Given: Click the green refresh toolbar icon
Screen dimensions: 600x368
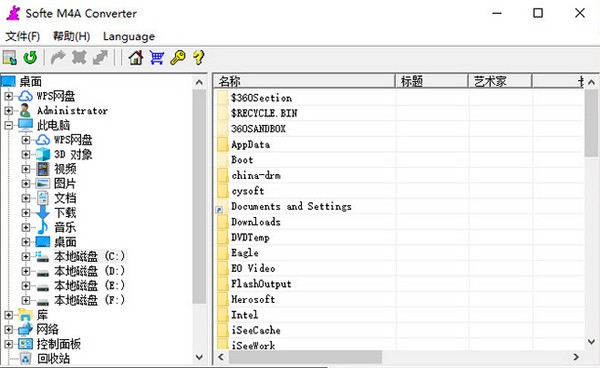Looking at the screenshot, I should click(x=30, y=58).
